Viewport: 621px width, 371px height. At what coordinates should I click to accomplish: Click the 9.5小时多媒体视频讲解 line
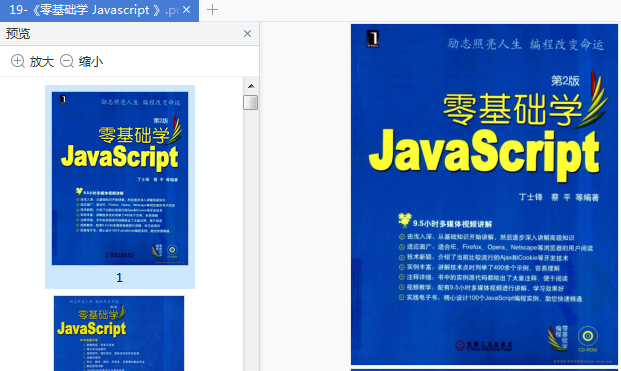[x=452, y=224]
